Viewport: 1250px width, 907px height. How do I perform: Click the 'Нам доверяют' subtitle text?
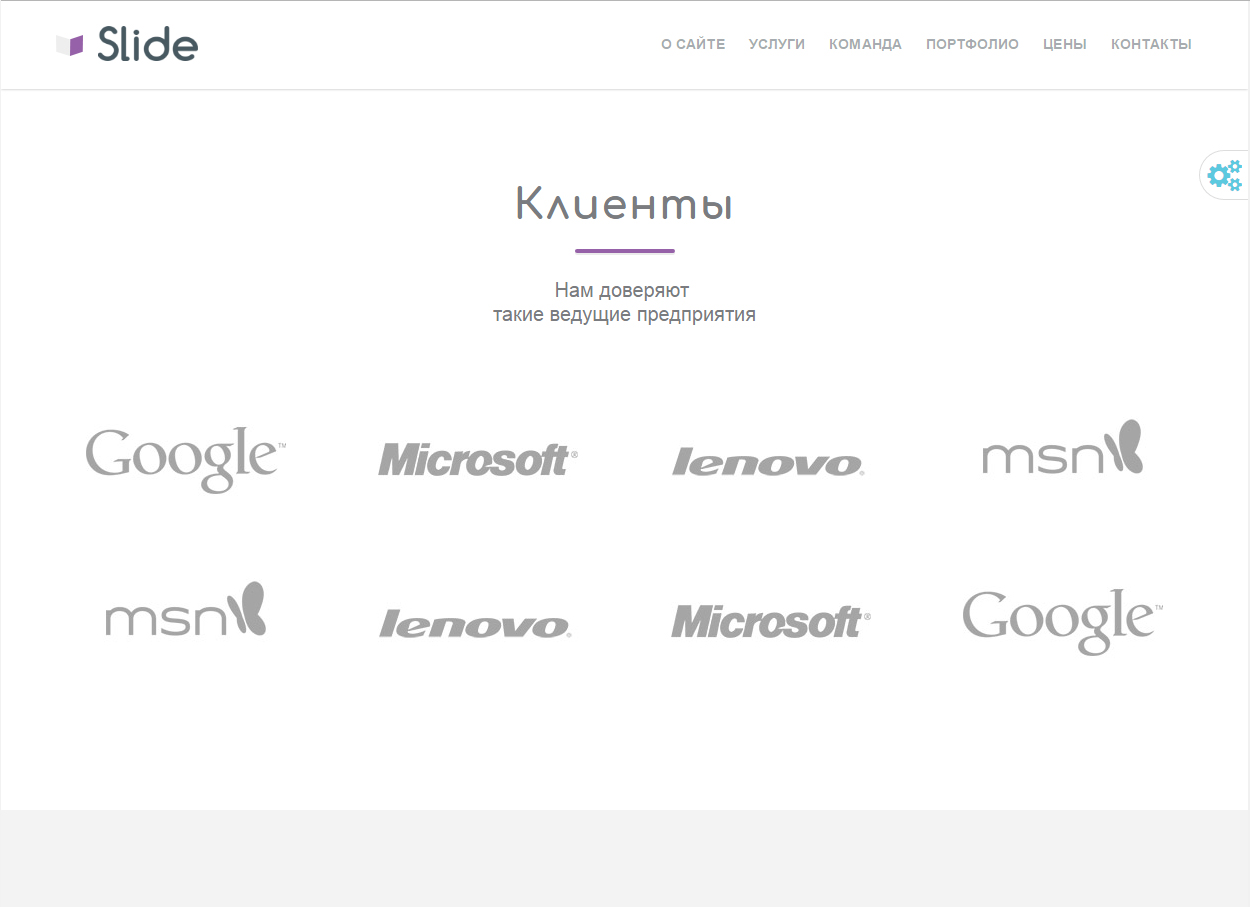click(622, 291)
